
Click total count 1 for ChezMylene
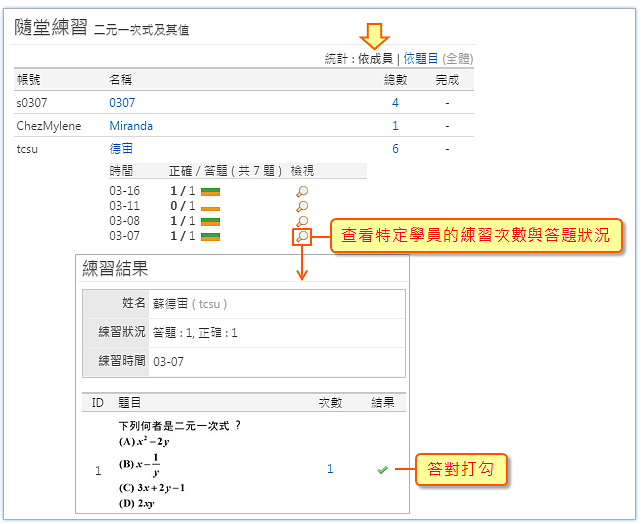click(395, 126)
